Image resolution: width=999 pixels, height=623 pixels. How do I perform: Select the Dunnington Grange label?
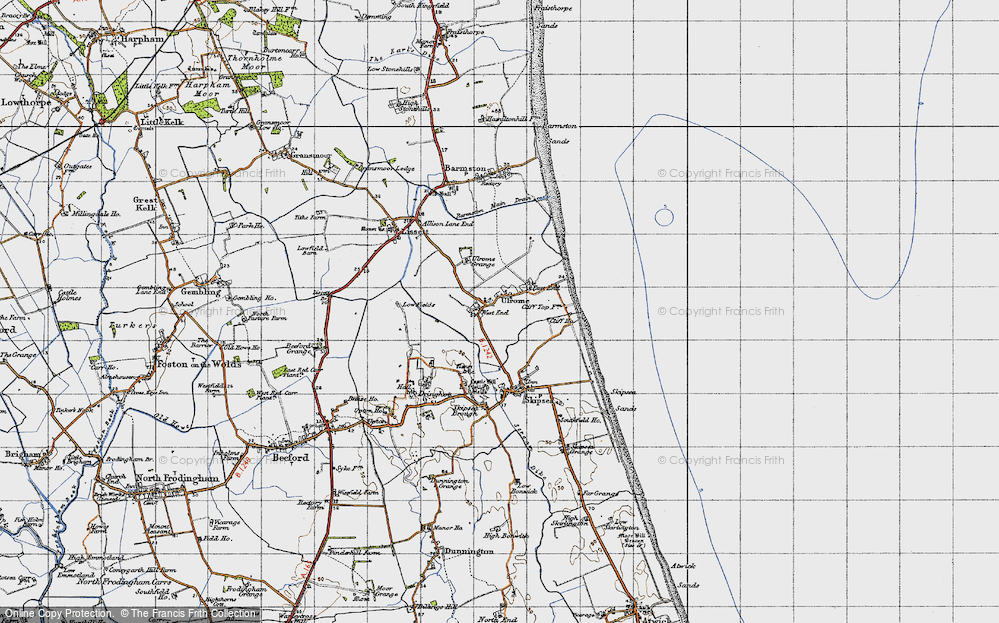[451, 483]
